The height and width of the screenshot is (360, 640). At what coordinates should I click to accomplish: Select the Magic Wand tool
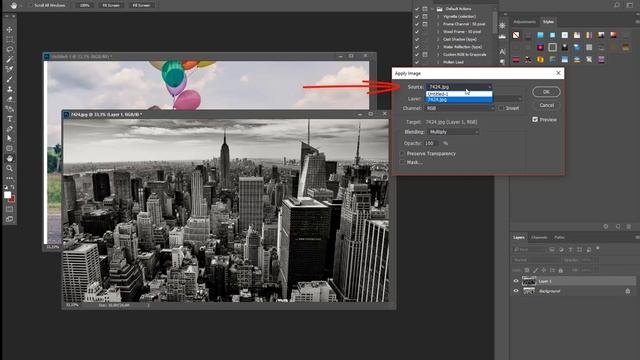point(9,60)
